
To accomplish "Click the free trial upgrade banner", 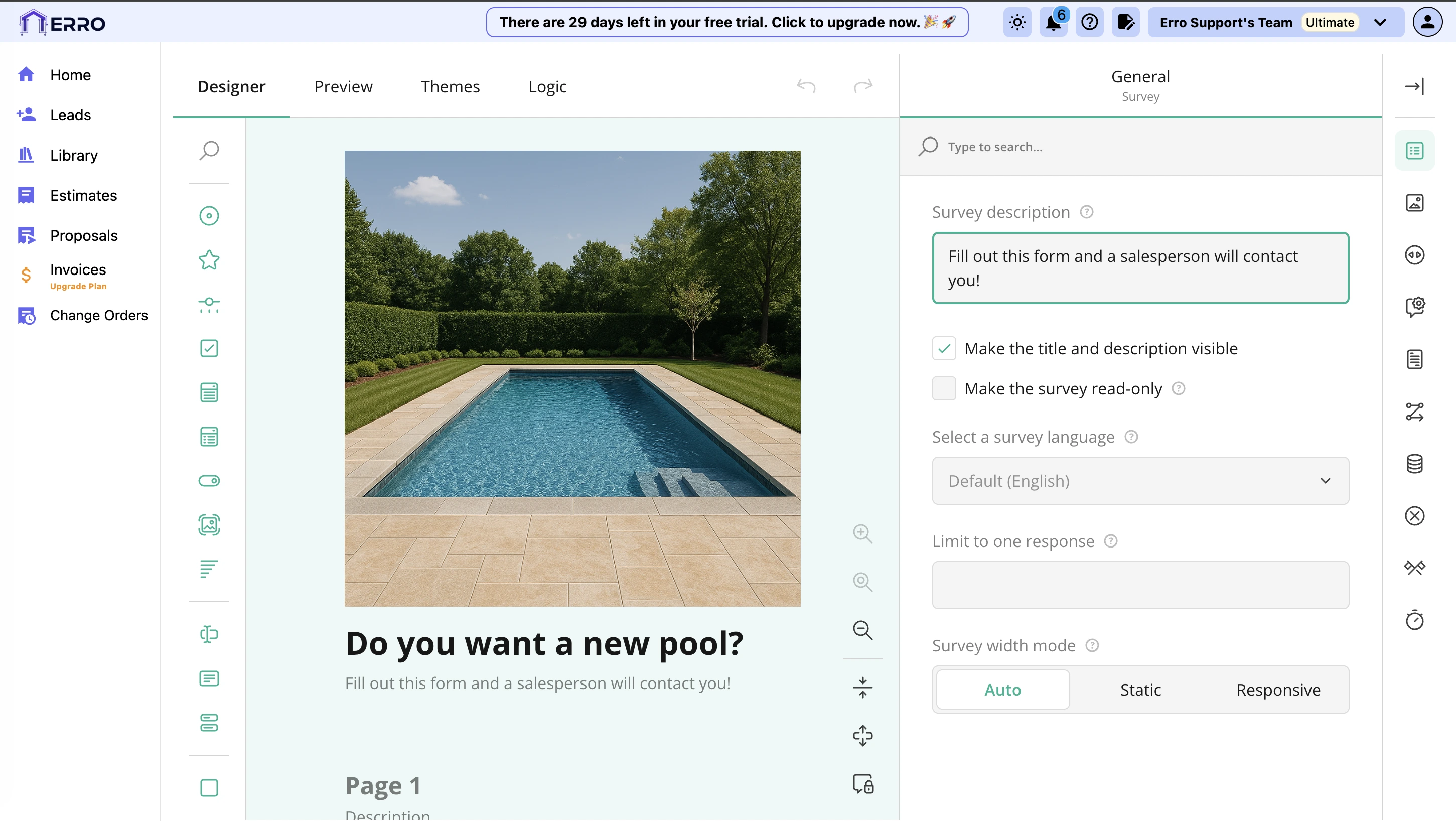I will coord(726,23).
